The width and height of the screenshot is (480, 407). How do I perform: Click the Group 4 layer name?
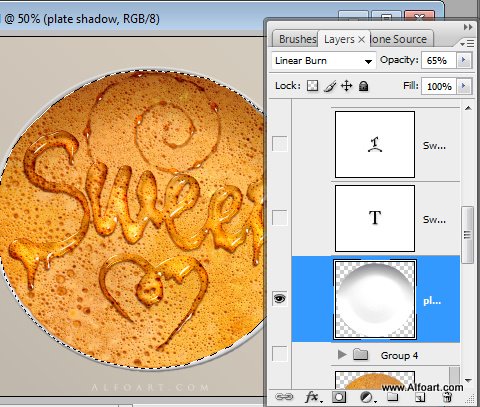coord(399,356)
